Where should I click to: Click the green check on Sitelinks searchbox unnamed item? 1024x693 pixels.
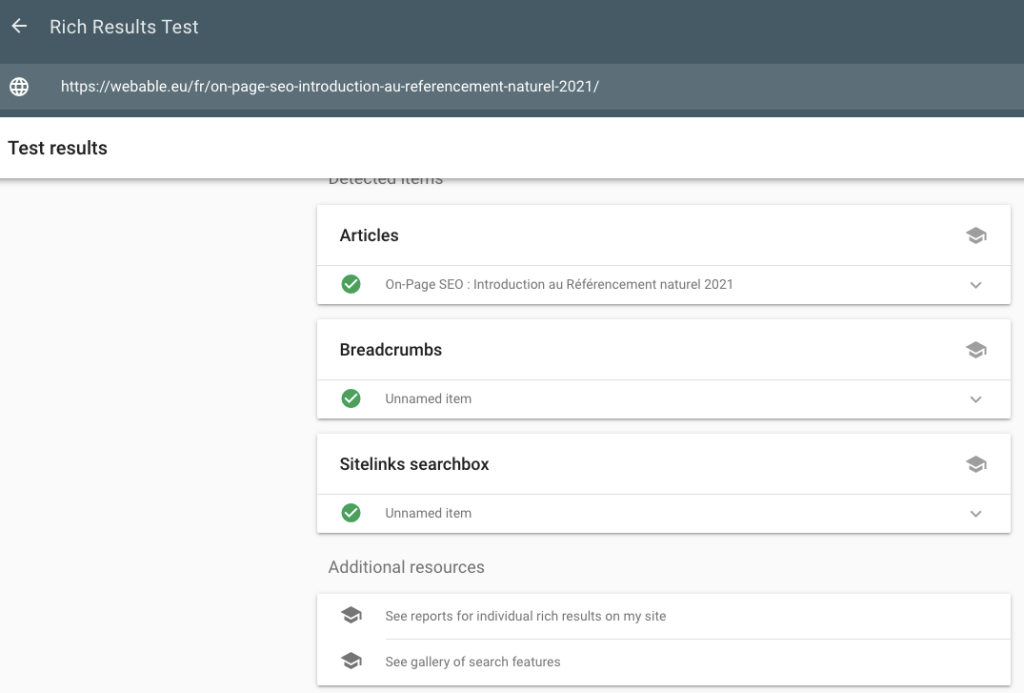coord(351,513)
